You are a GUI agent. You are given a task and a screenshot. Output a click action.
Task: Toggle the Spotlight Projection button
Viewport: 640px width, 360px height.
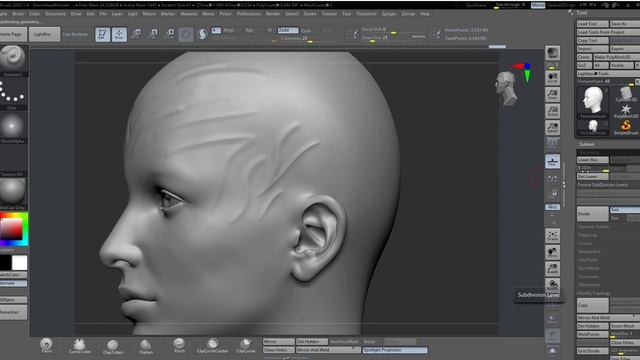(395, 350)
